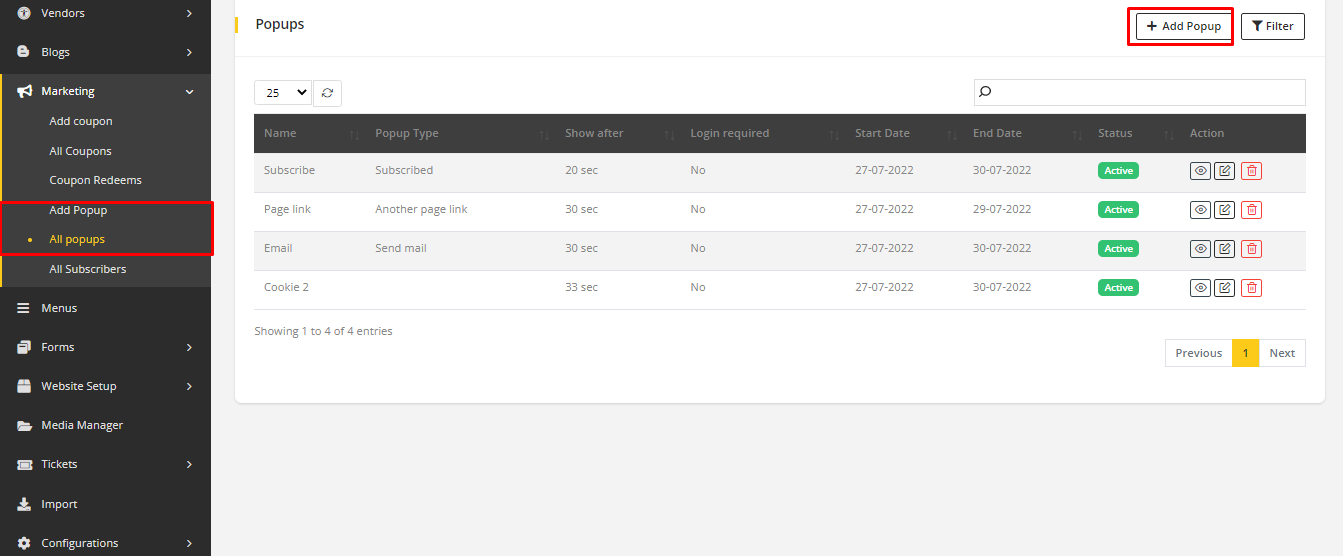Click the Media Manager folder icon
Viewport: 1343px width, 556px height.
click(x=24, y=425)
